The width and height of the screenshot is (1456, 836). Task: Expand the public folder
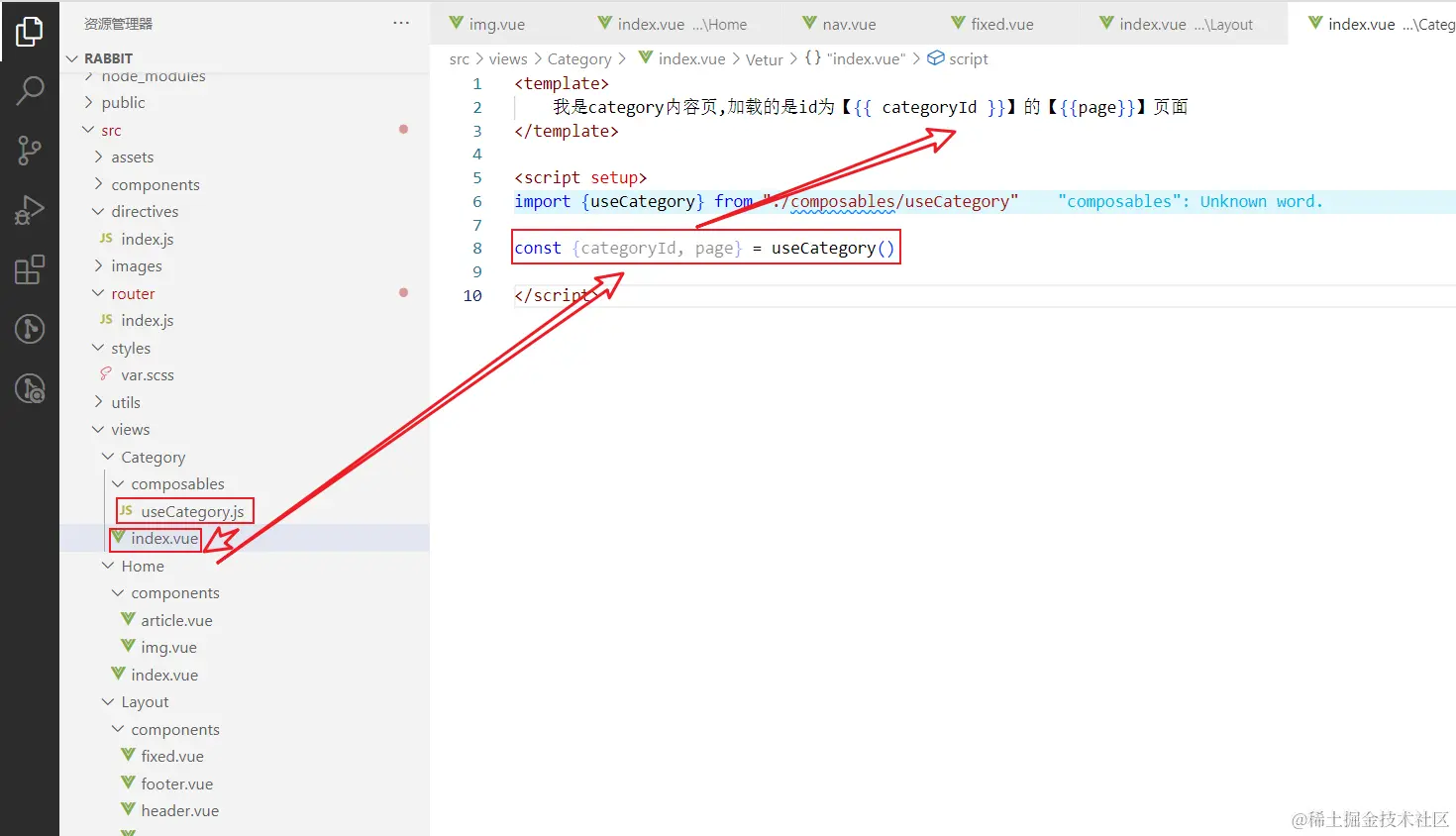point(89,102)
